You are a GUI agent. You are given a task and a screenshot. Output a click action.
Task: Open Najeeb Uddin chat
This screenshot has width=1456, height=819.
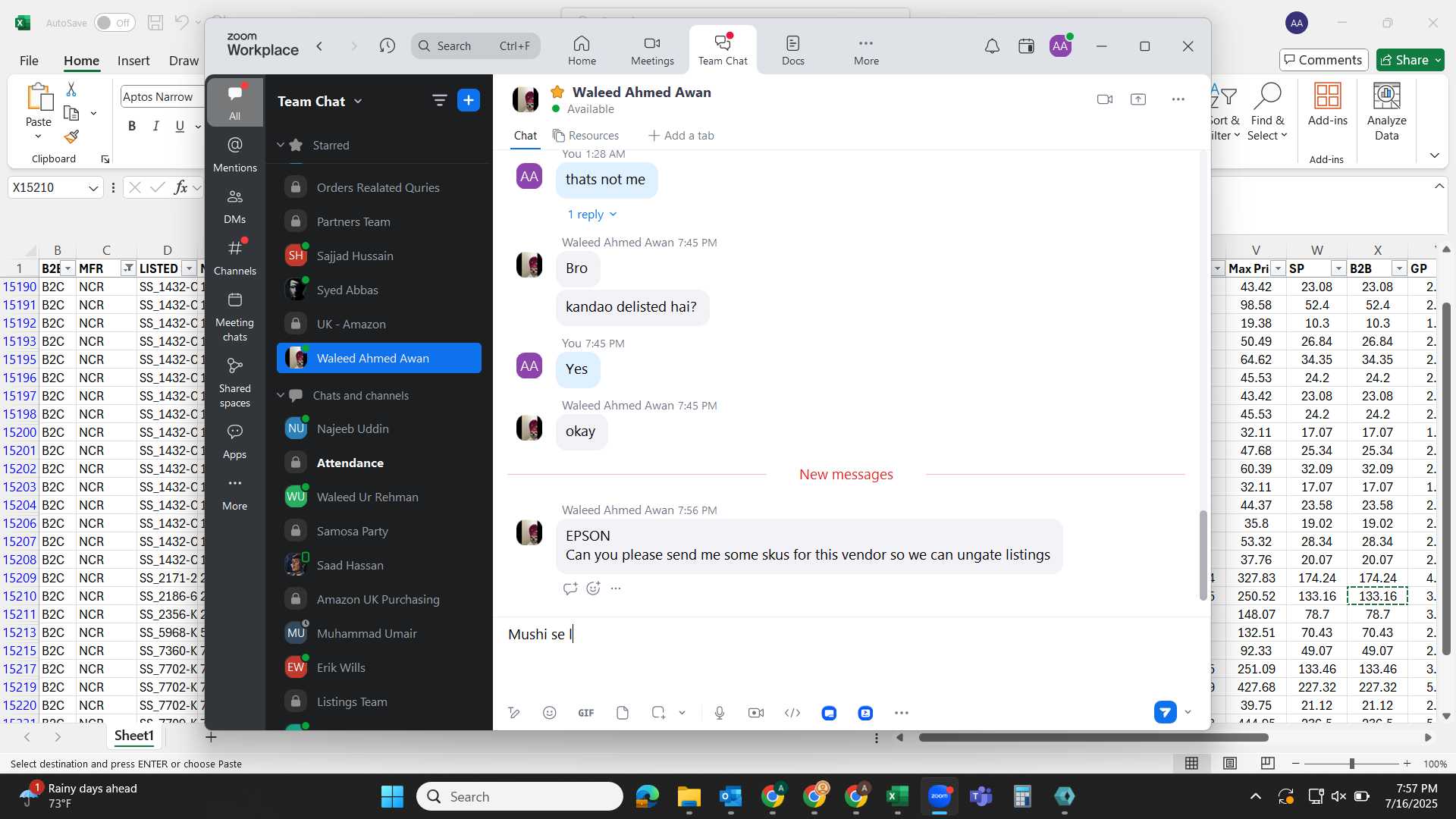tap(379, 428)
